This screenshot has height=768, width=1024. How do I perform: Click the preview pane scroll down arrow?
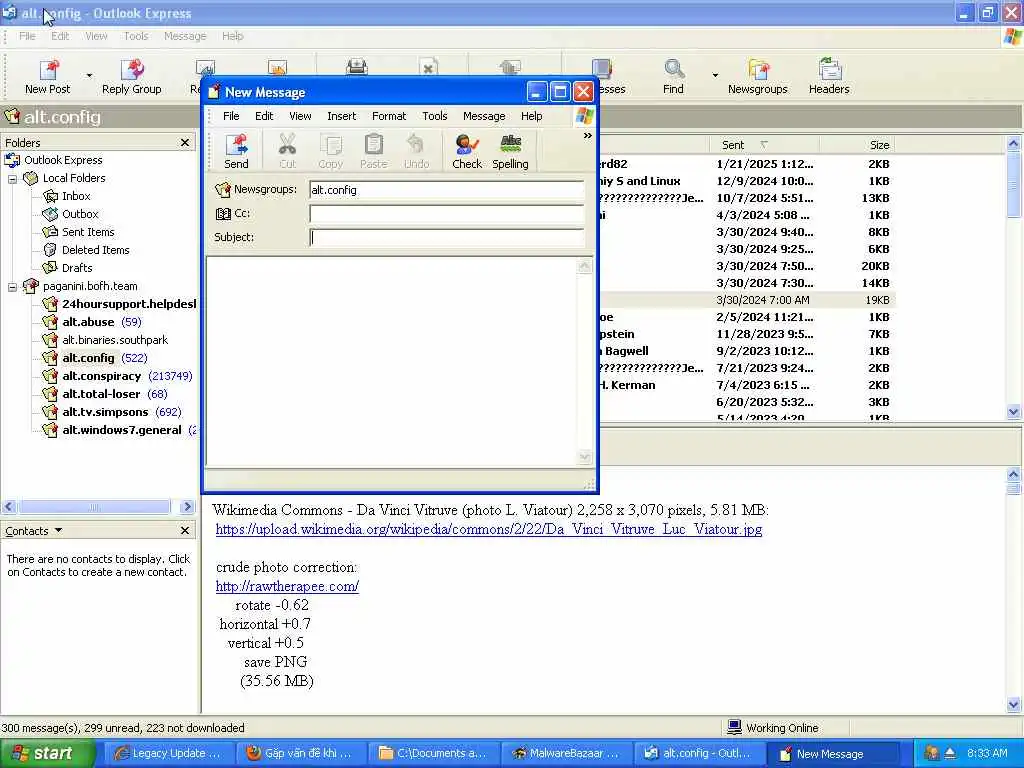1013,705
